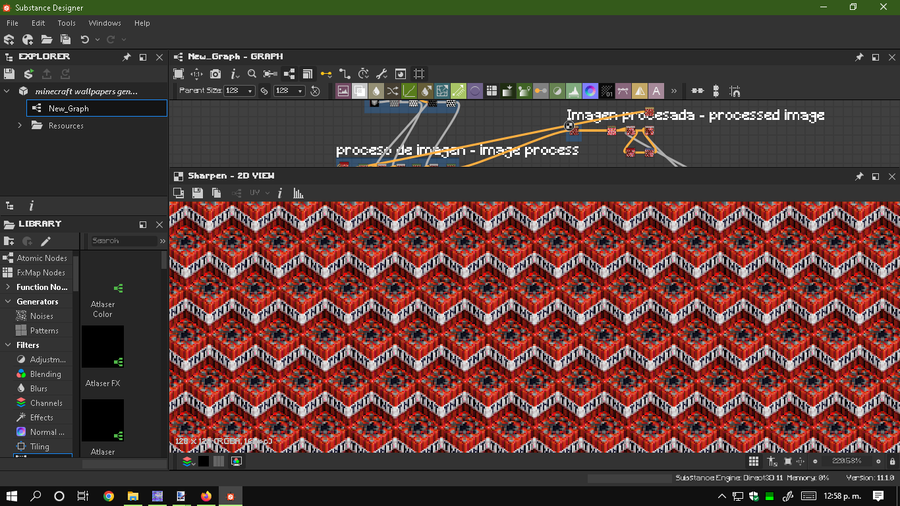The height and width of the screenshot is (506, 900).
Task: Add a Levels node from toolbar
Action: (573, 91)
